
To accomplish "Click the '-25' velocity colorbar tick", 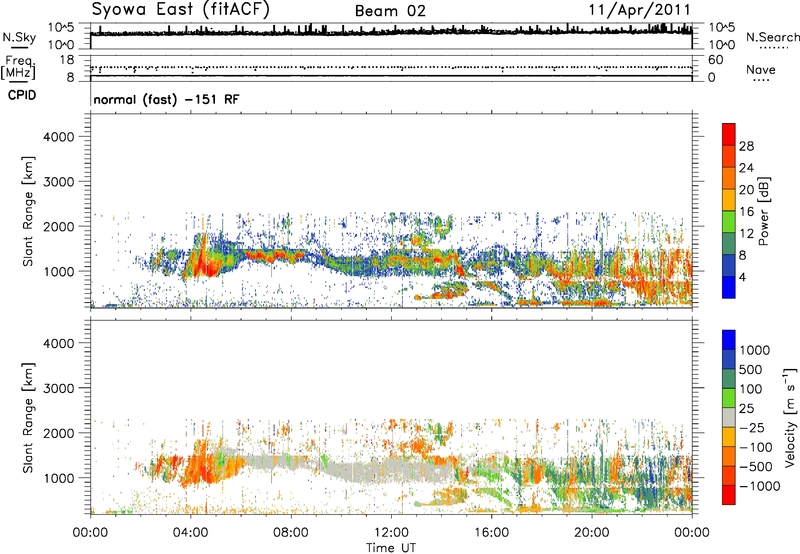I will (x=752, y=427).
